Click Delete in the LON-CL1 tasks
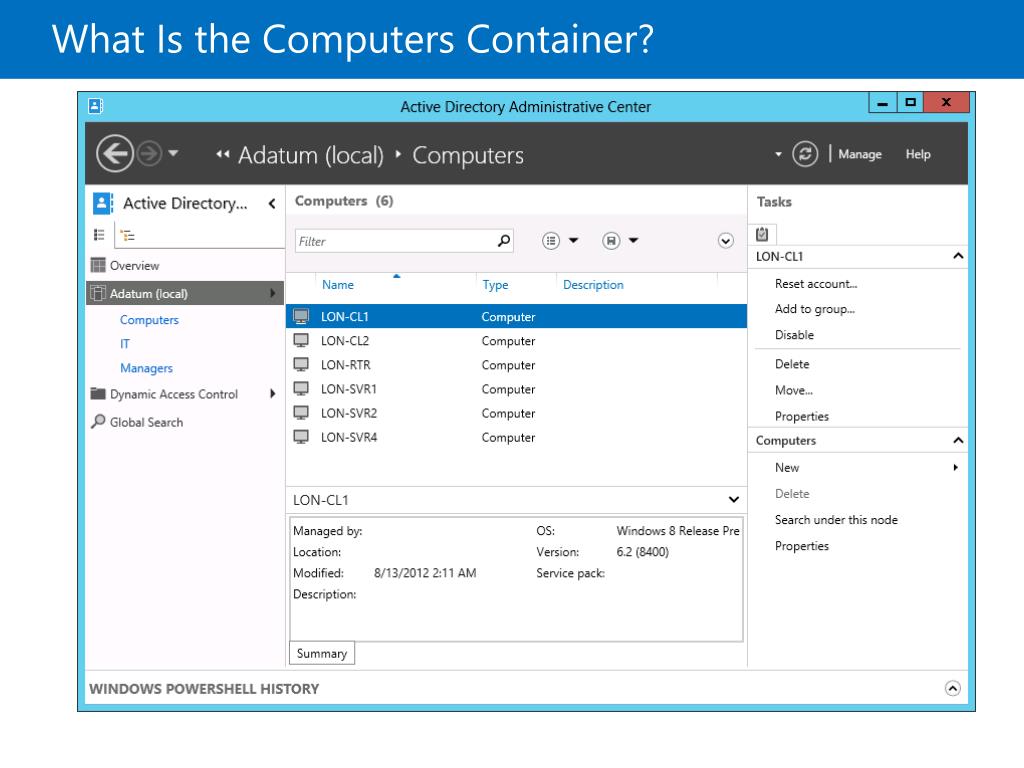Image resolution: width=1024 pixels, height=768 pixels. [792, 364]
